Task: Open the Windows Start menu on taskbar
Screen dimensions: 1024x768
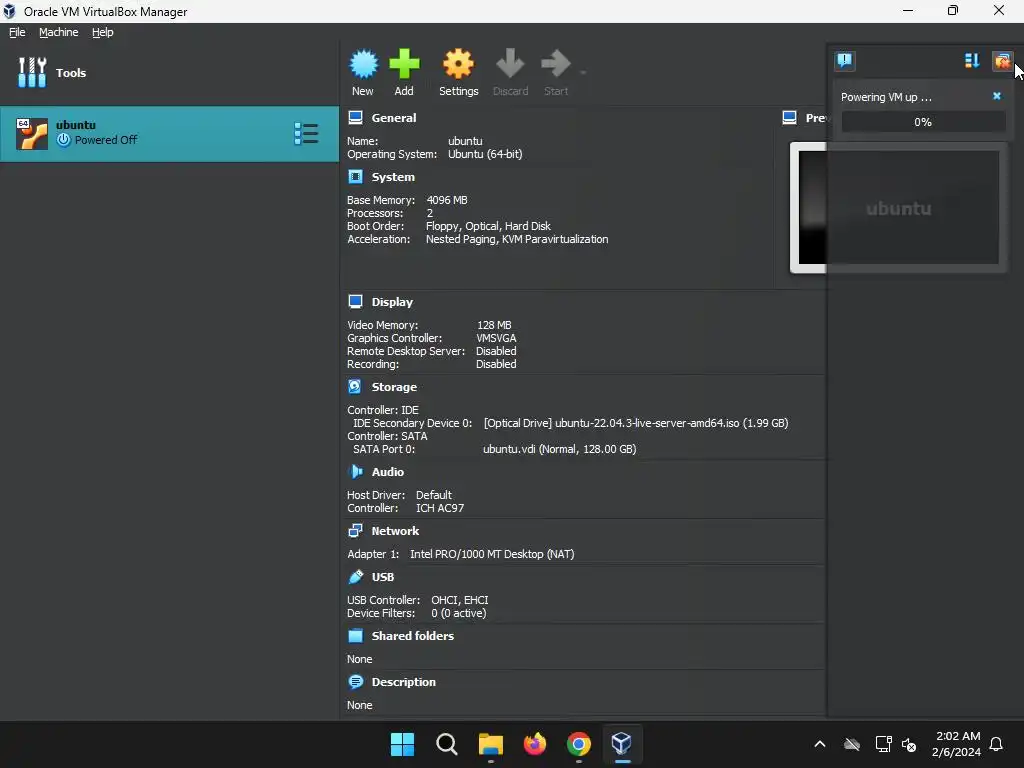Action: 402,744
